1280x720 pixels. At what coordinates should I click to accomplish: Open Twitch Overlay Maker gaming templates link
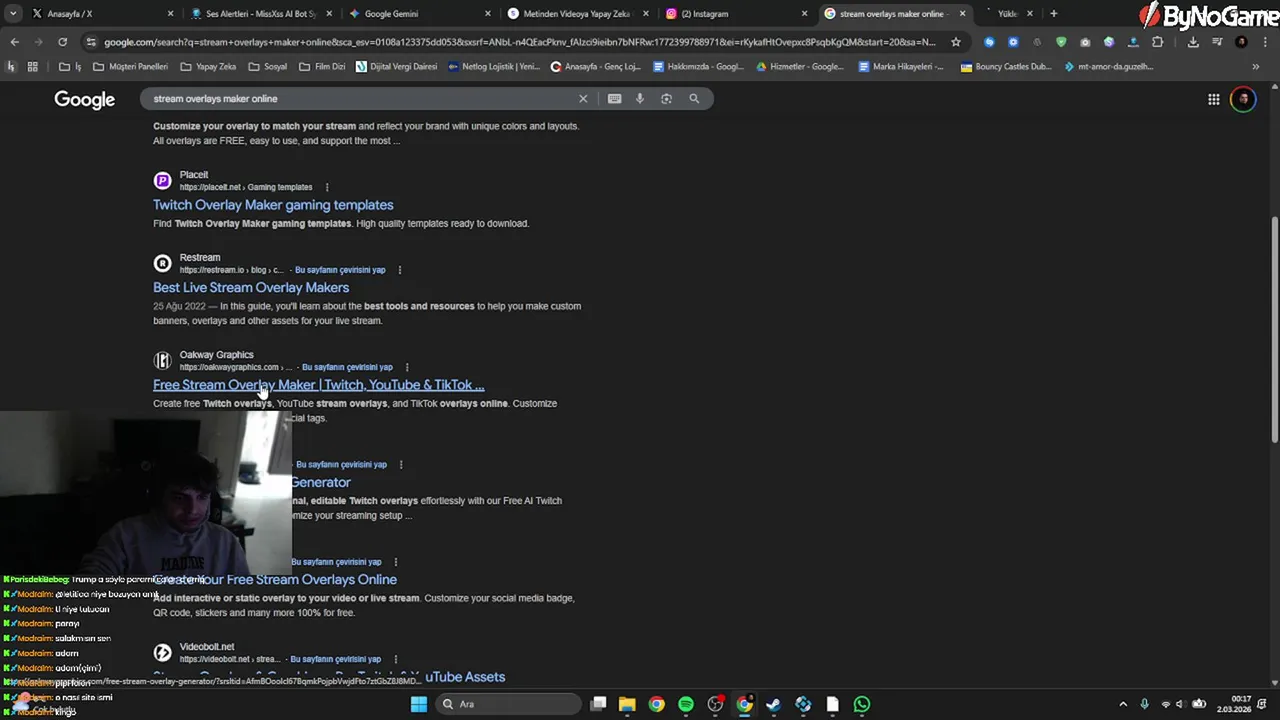[273, 205]
